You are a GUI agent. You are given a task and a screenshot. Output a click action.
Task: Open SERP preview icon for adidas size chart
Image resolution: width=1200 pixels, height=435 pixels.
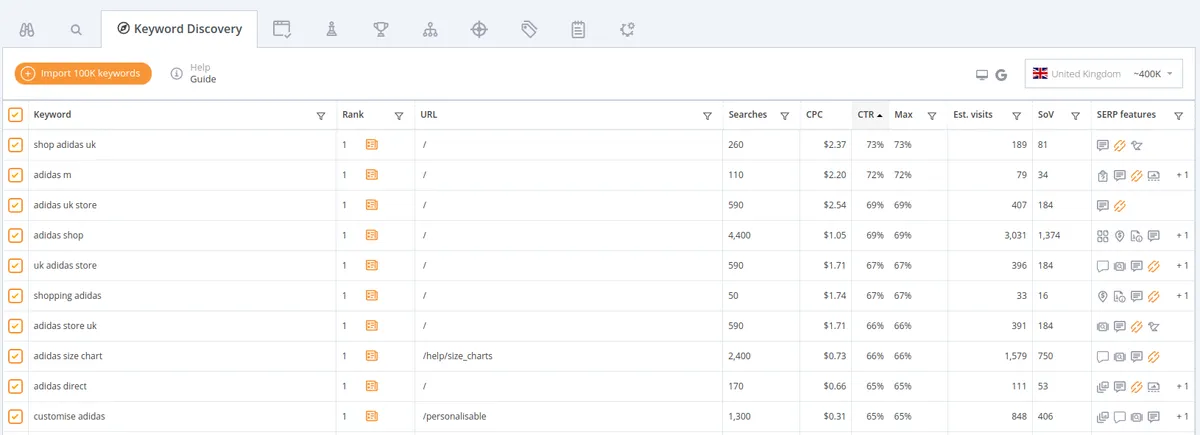pyautogui.click(x=372, y=356)
